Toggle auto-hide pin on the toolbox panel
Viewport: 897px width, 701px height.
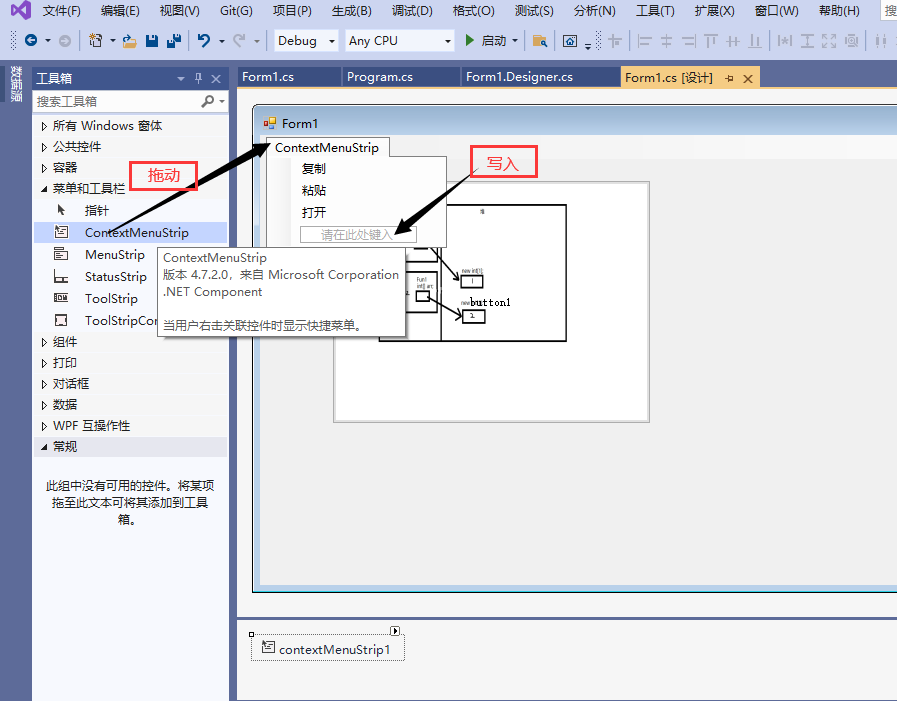point(199,78)
